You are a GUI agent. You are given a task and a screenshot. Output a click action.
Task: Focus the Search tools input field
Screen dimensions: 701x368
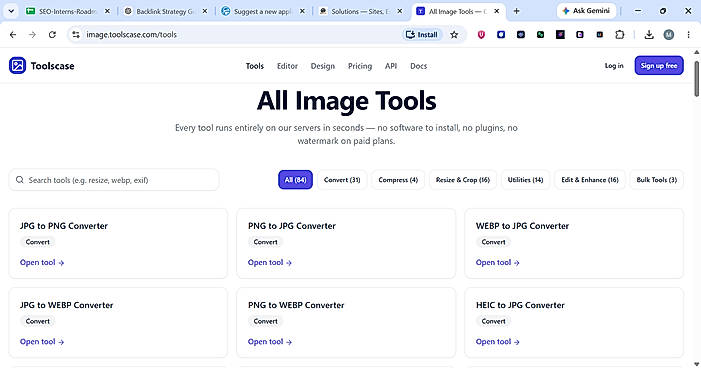pyautogui.click(x=114, y=180)
